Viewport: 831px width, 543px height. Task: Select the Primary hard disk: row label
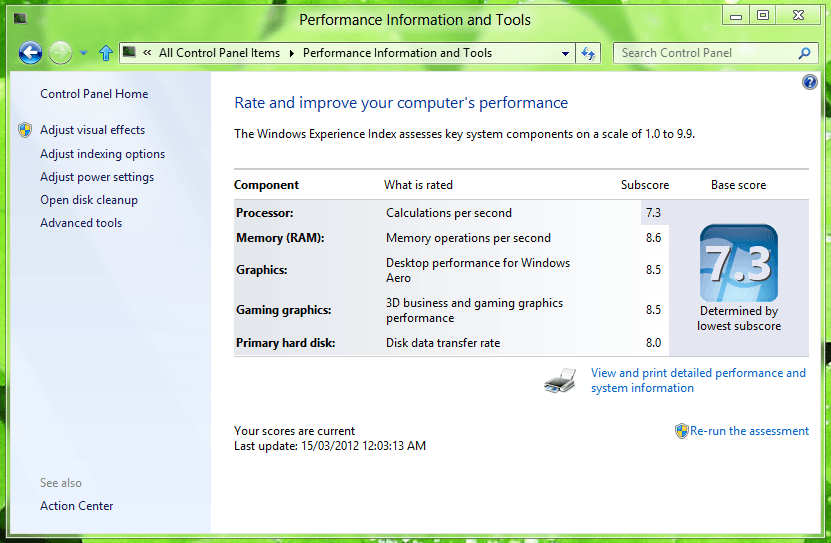[x=286, y=343]
